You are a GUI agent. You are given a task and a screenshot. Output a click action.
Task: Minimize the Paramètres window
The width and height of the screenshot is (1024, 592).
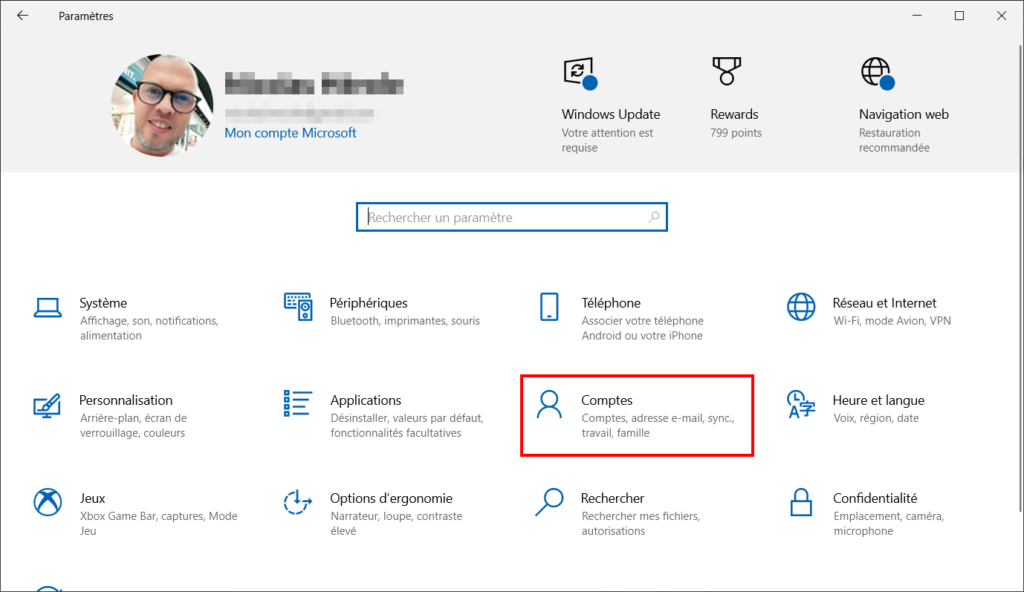pos(917,16)
